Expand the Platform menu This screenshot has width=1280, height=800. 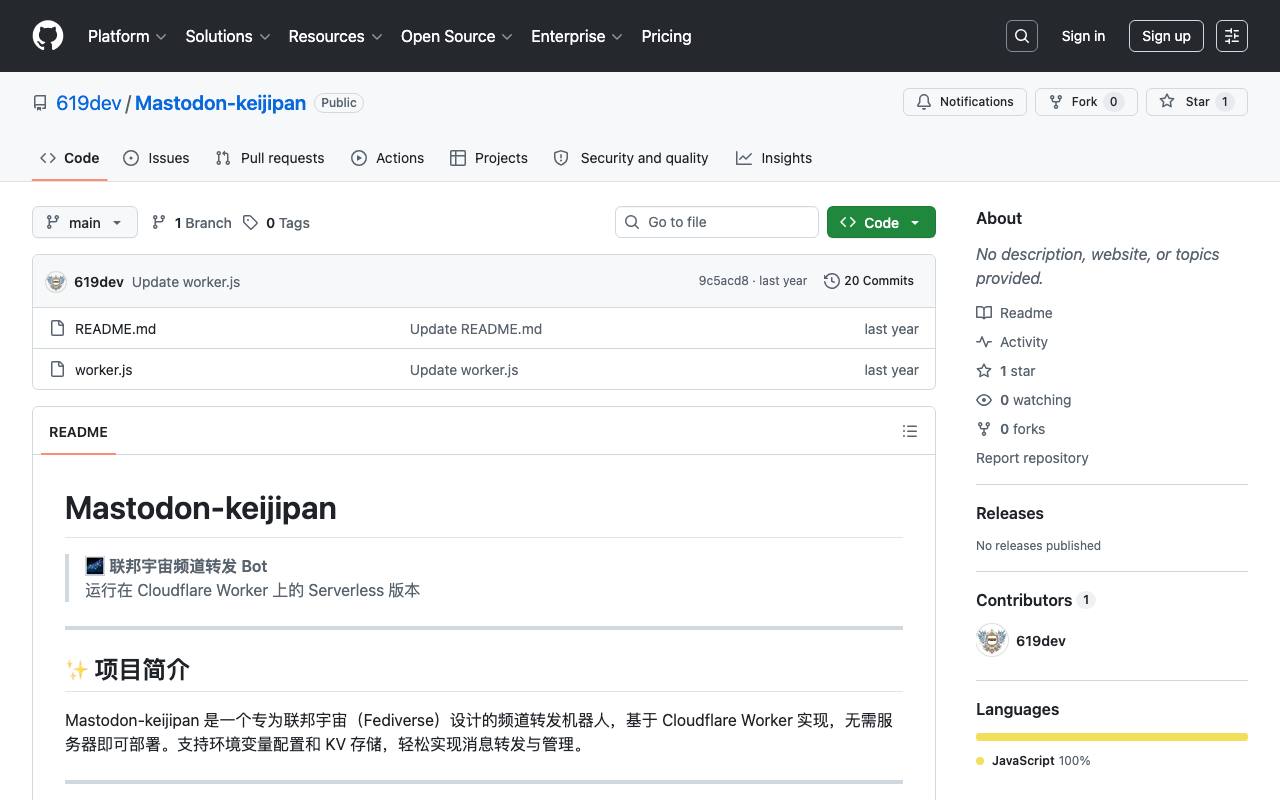point(127,36)
